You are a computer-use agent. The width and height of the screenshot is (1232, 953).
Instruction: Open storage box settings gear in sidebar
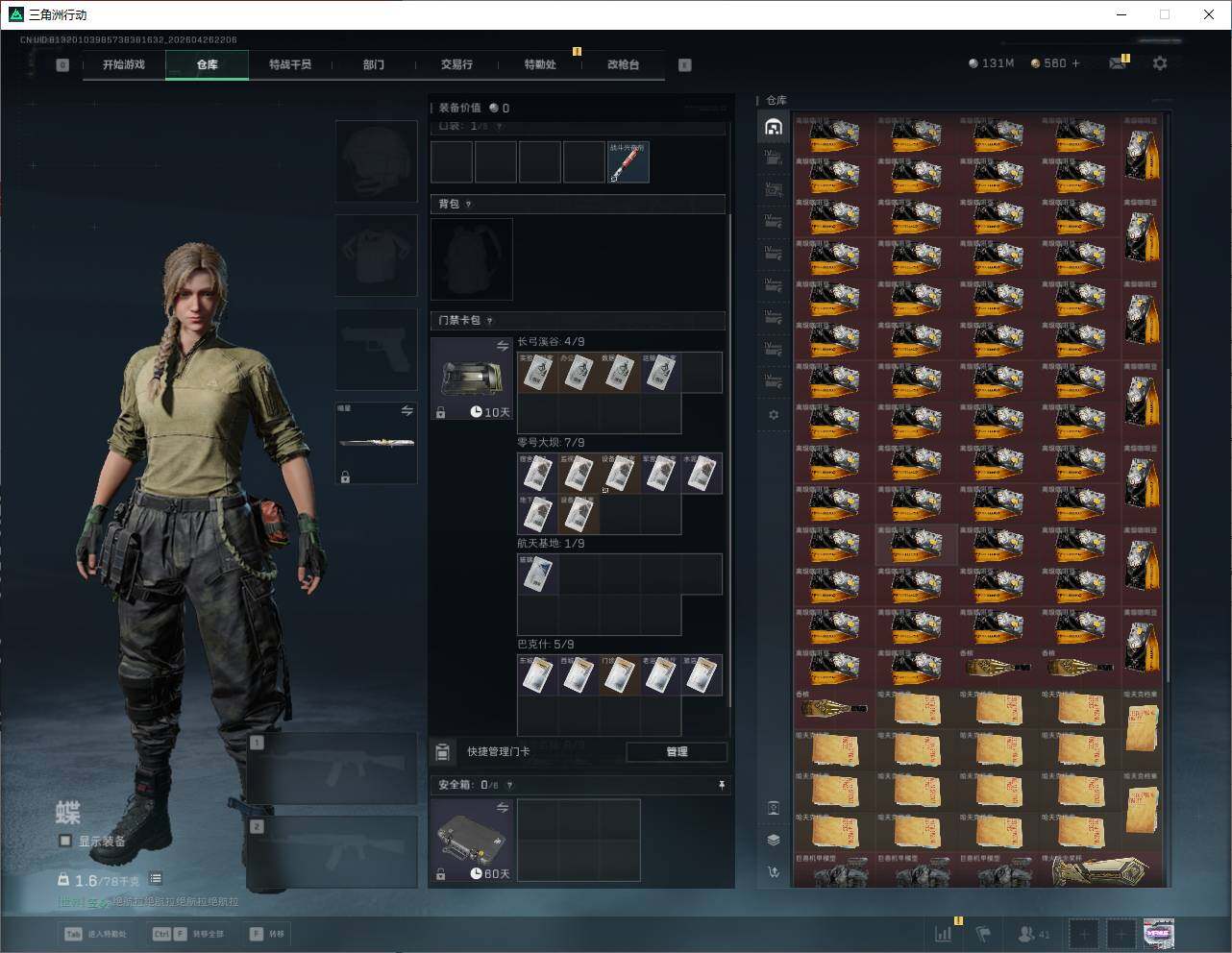click(774, 415)
